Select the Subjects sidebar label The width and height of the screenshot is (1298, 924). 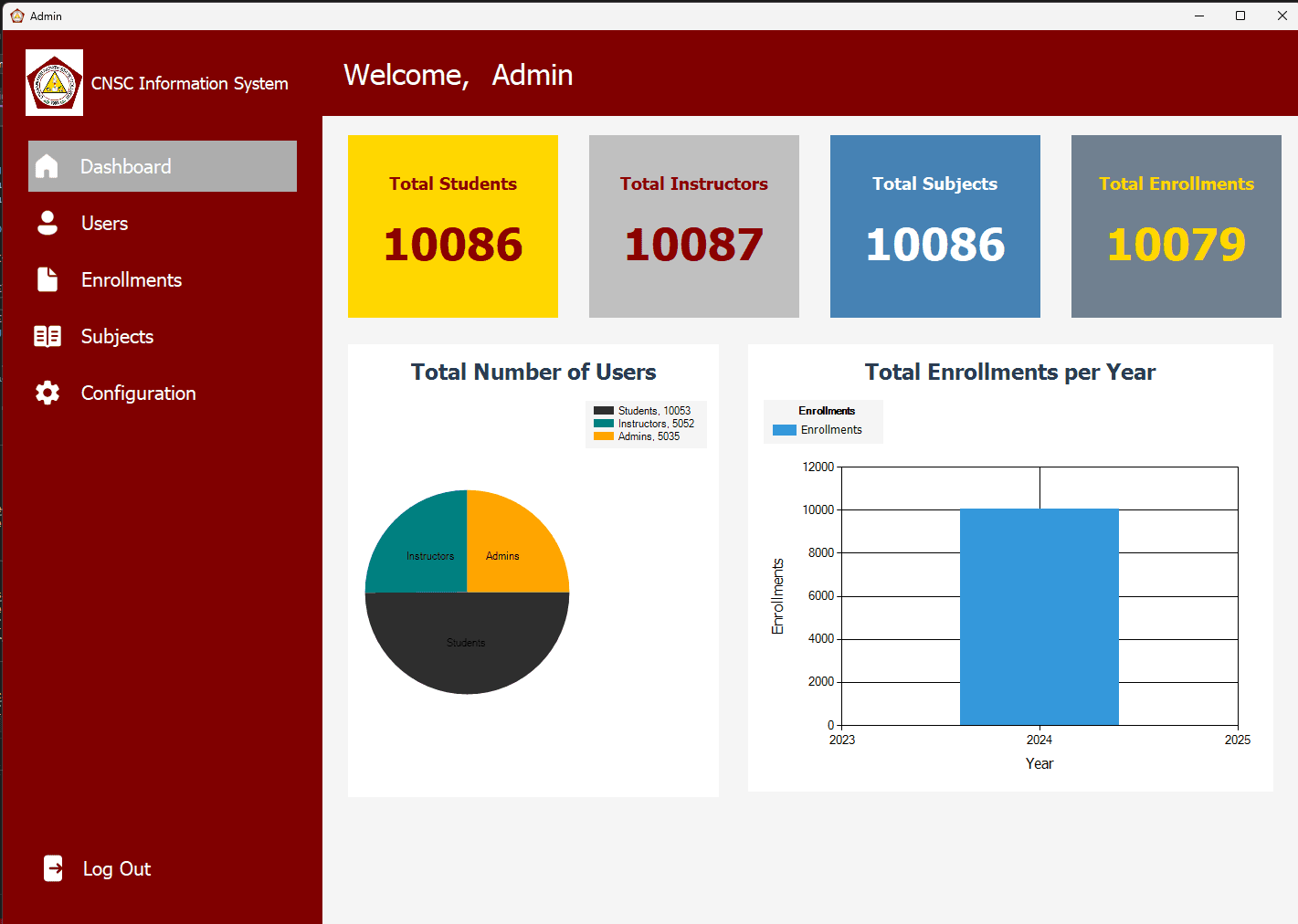pos(117,337)
